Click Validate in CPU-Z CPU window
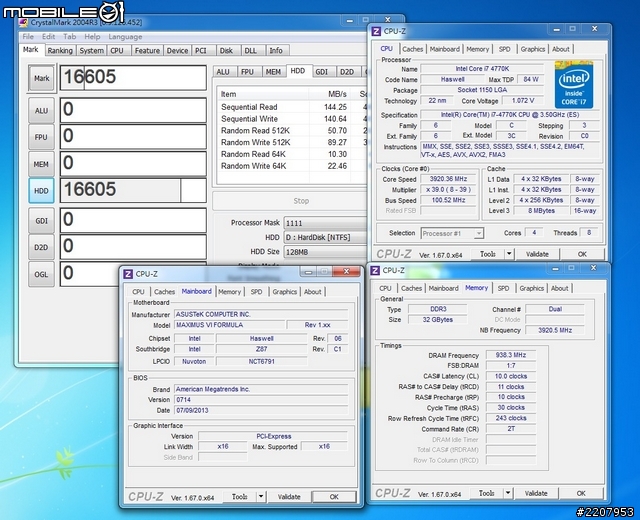Viewport: 640px width, 520px height. (x=537, y=254)
